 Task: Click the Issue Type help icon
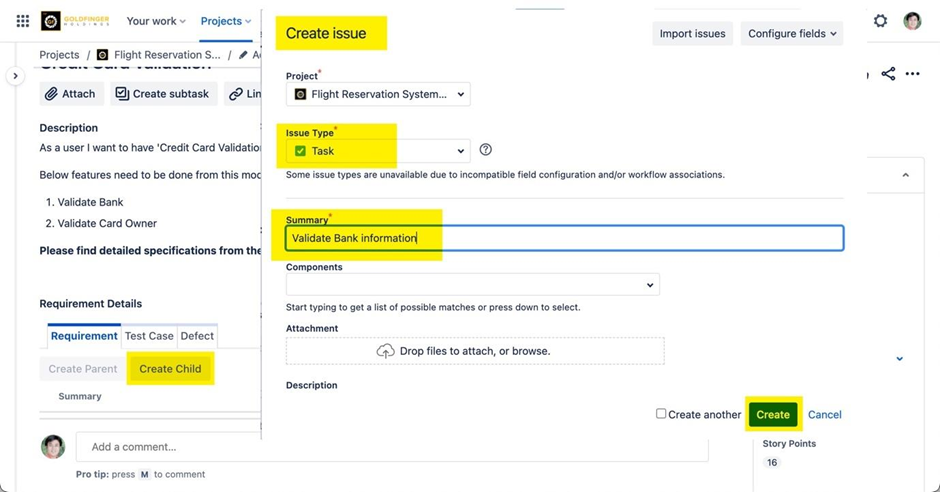486,150
